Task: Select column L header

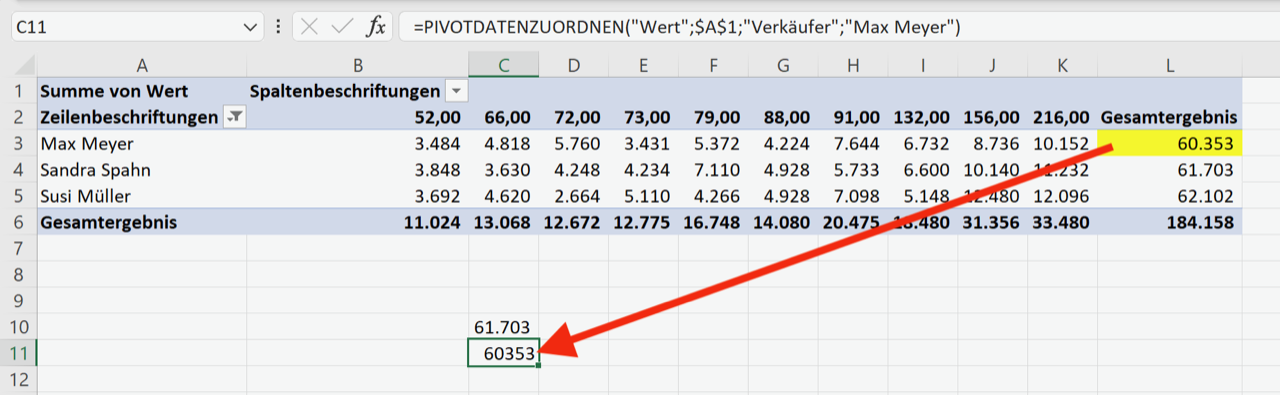Action: coord(1169,65)
